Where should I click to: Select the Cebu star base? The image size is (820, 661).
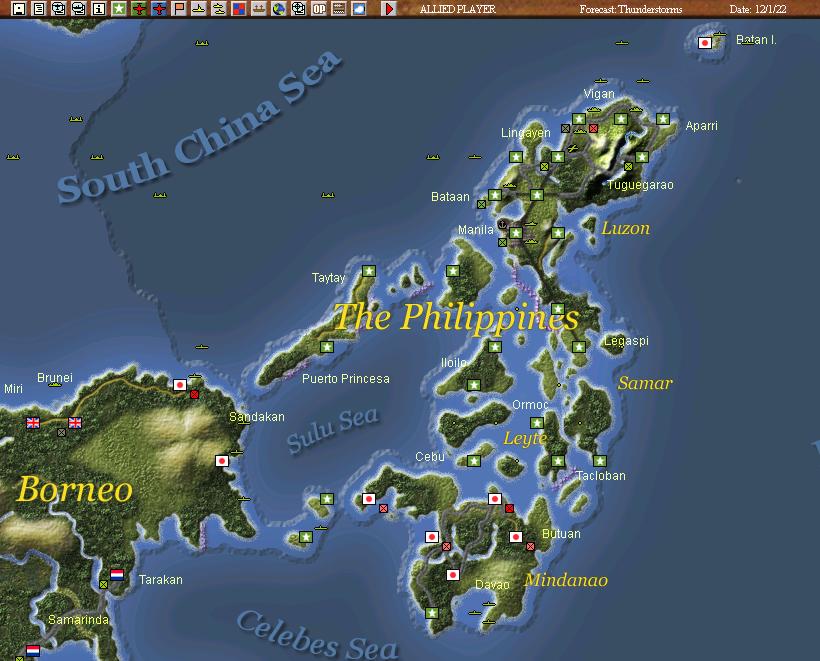point(474,461)
